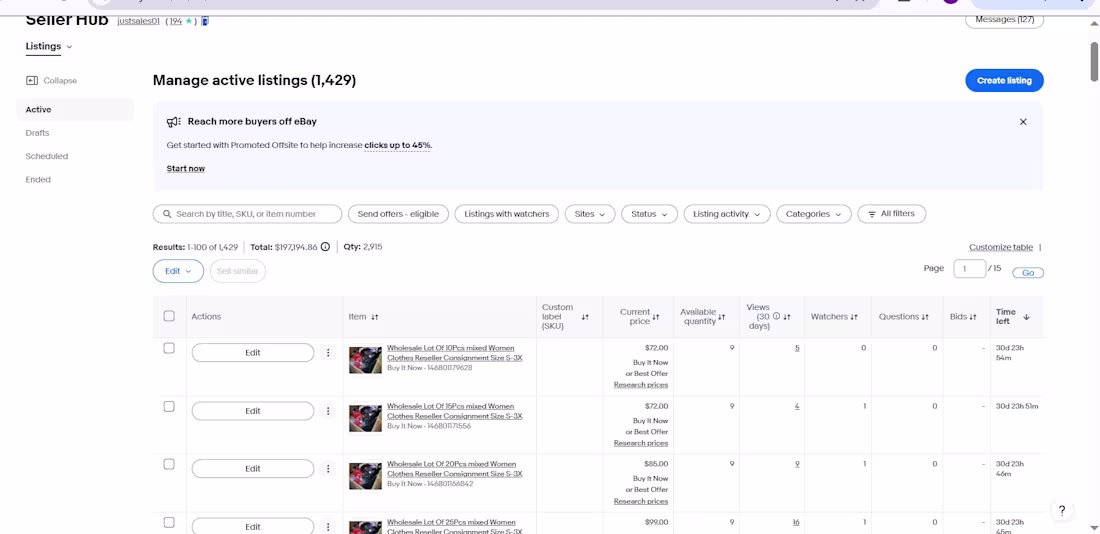Open 10Pcs listing thumbnail image
This screenshot has width=1100, height=534.
(x=365, y=360)
